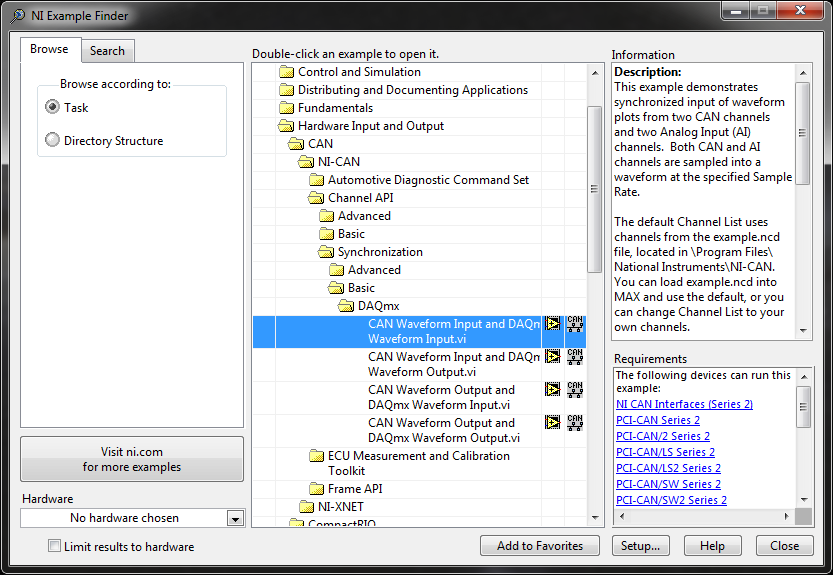Click the Requirements horizontal scroll left arrow
The image size is (833, 575).
coord(622,516)
